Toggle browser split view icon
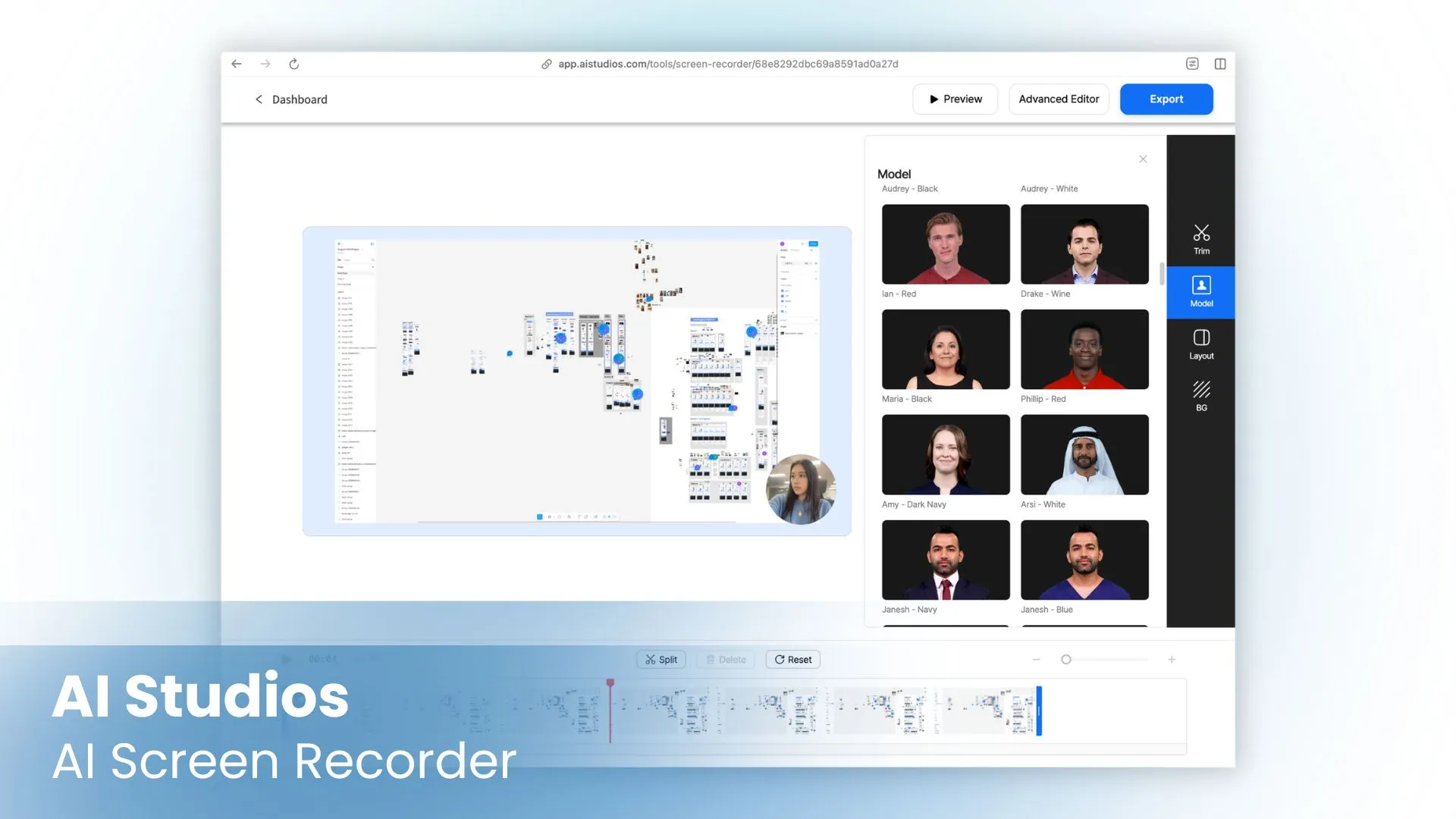1456x819 pixels. point(1220,64)
